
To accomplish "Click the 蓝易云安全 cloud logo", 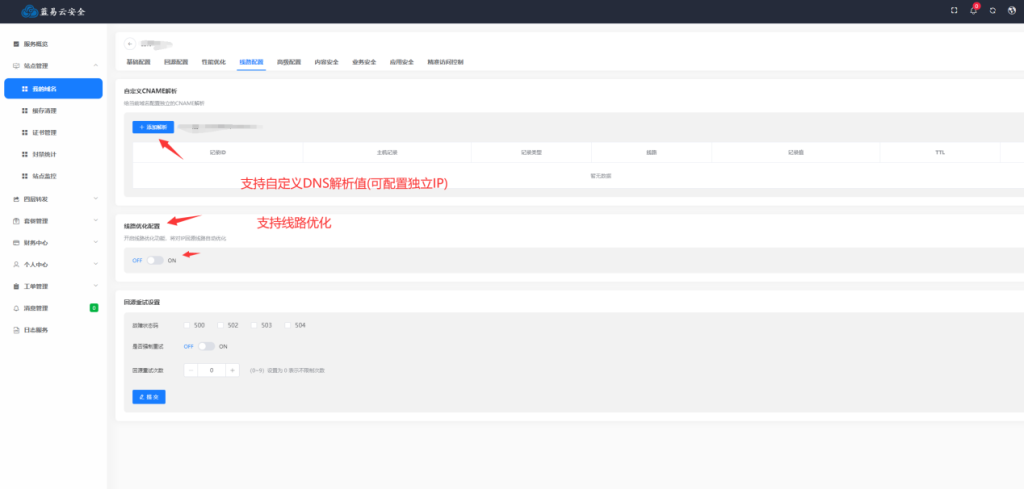I will click(30, 11).
